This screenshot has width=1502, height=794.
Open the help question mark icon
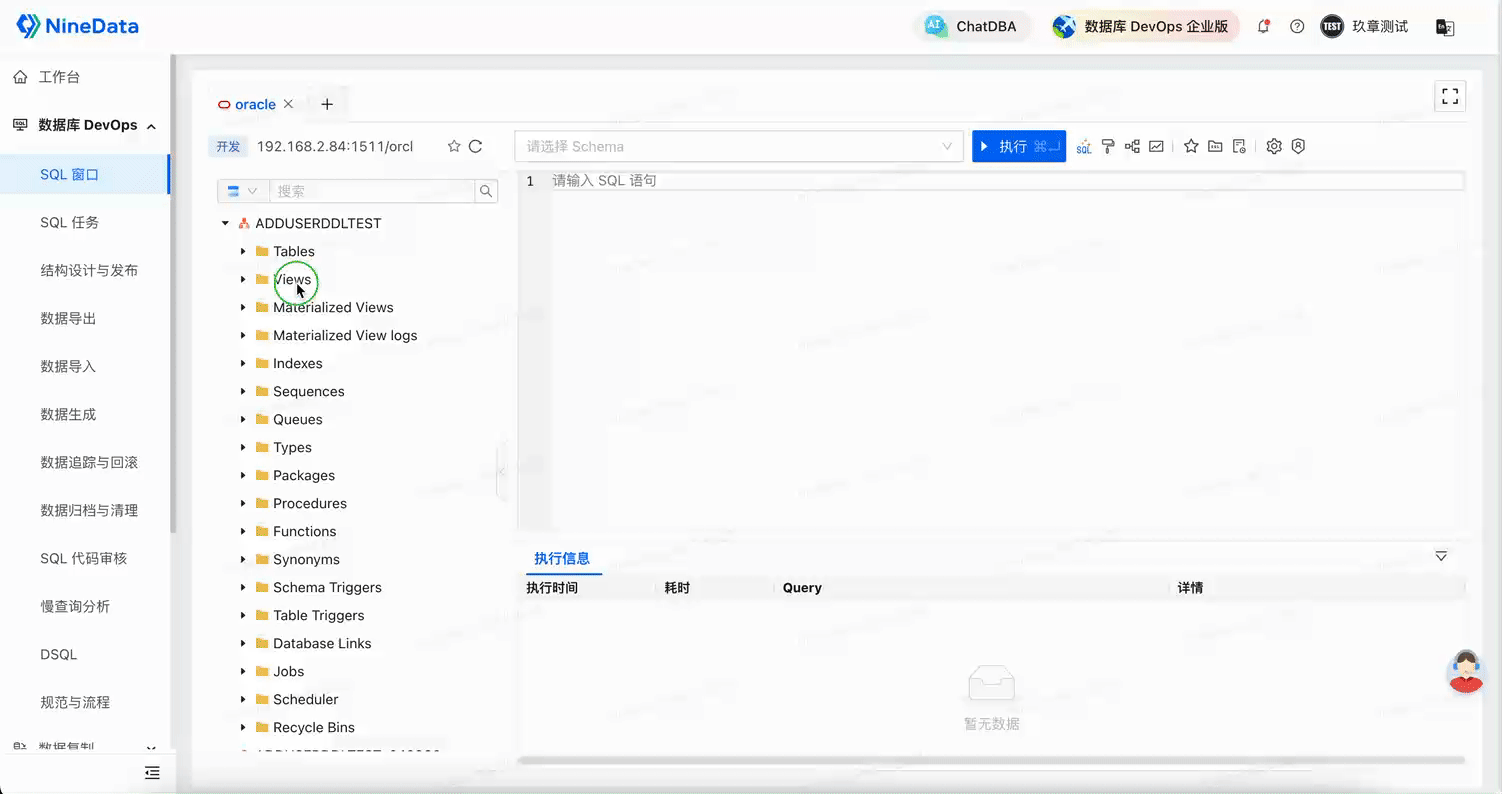point(1297,27)
